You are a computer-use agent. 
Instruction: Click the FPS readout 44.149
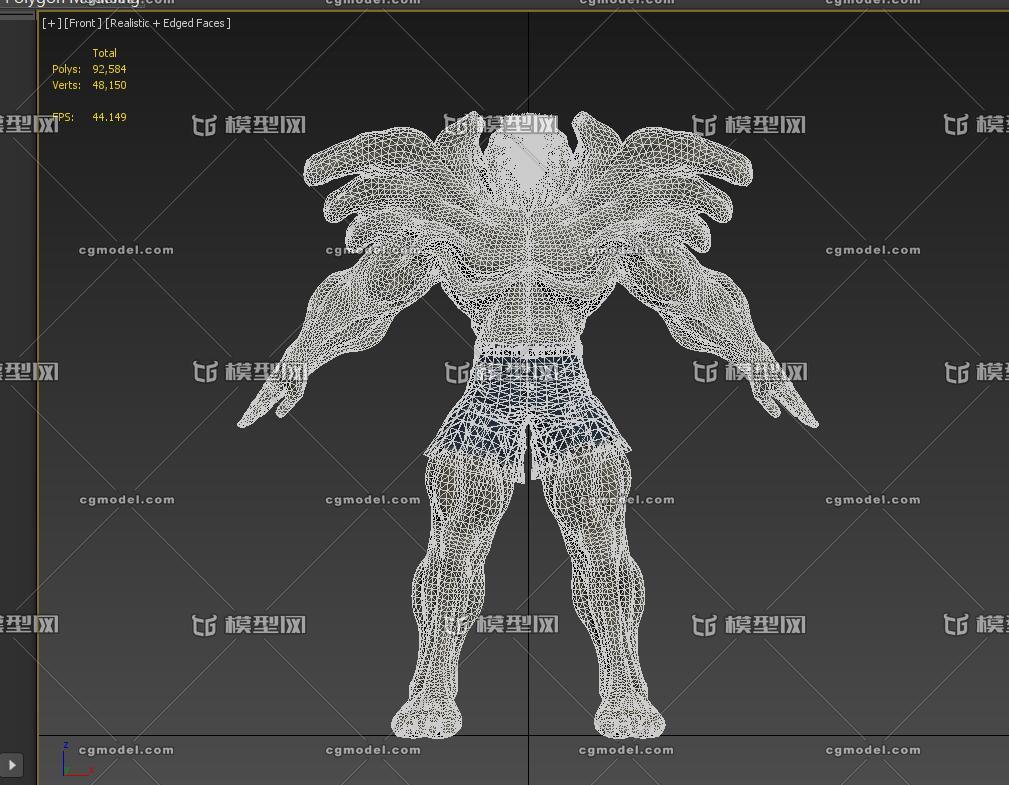click(x=109, y=117)
